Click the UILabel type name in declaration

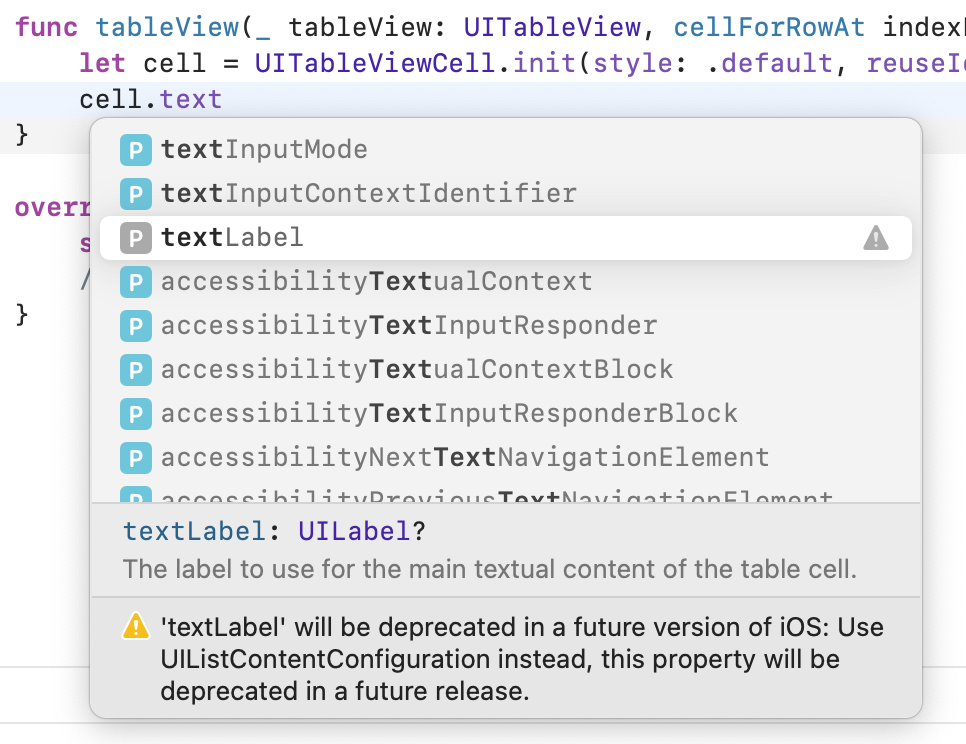click(x=354, y=531)
